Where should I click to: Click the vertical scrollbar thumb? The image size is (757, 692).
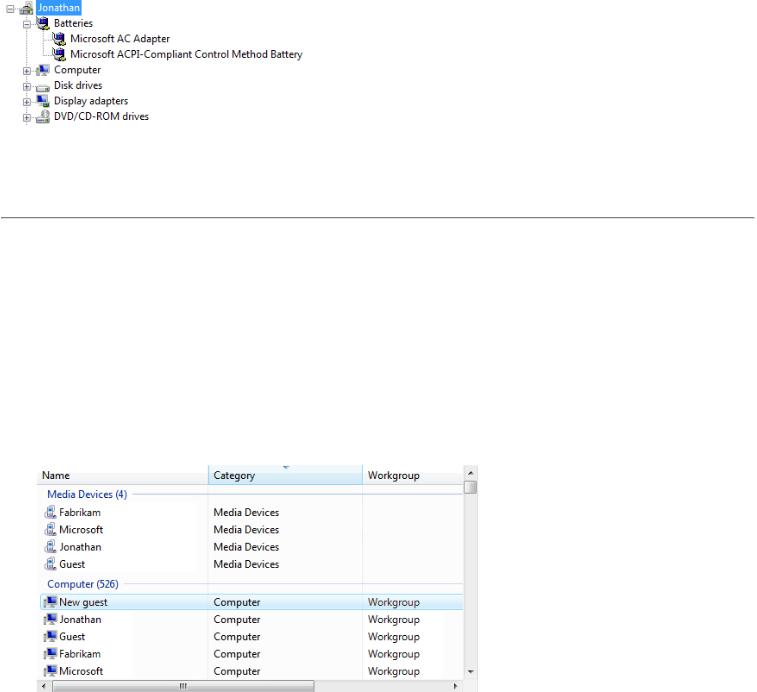click(470, 487)
